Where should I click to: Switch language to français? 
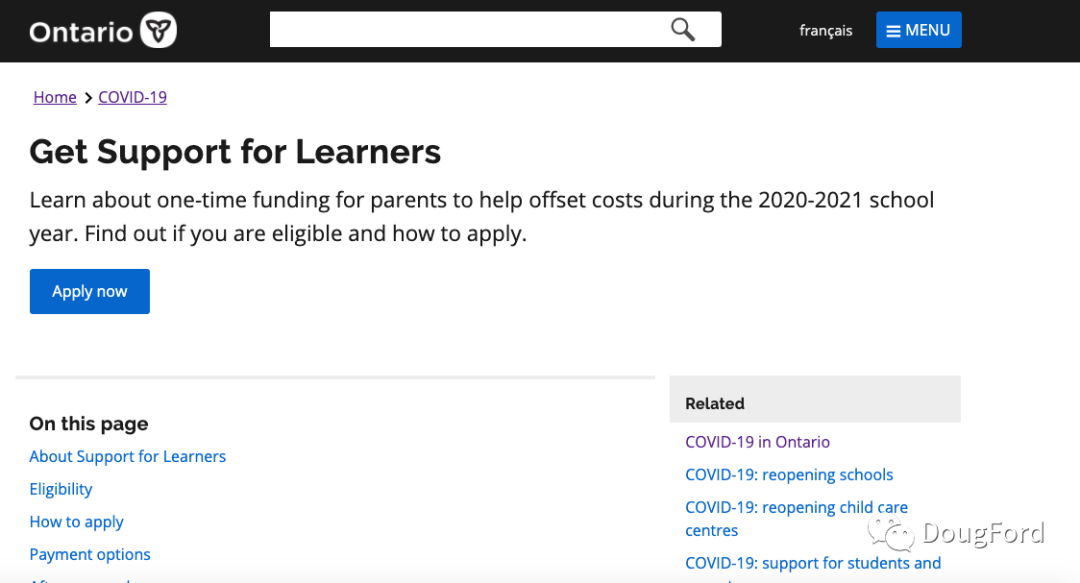[826, 31]
